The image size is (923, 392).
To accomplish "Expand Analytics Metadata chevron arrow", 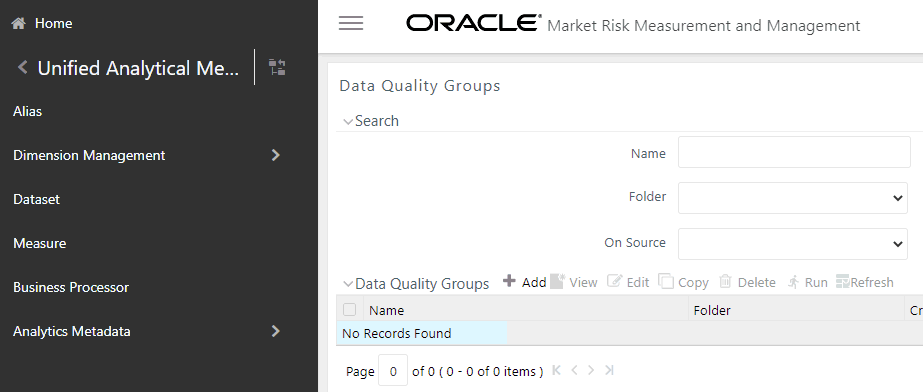I will pyautogui.click(x=275, y=331).
